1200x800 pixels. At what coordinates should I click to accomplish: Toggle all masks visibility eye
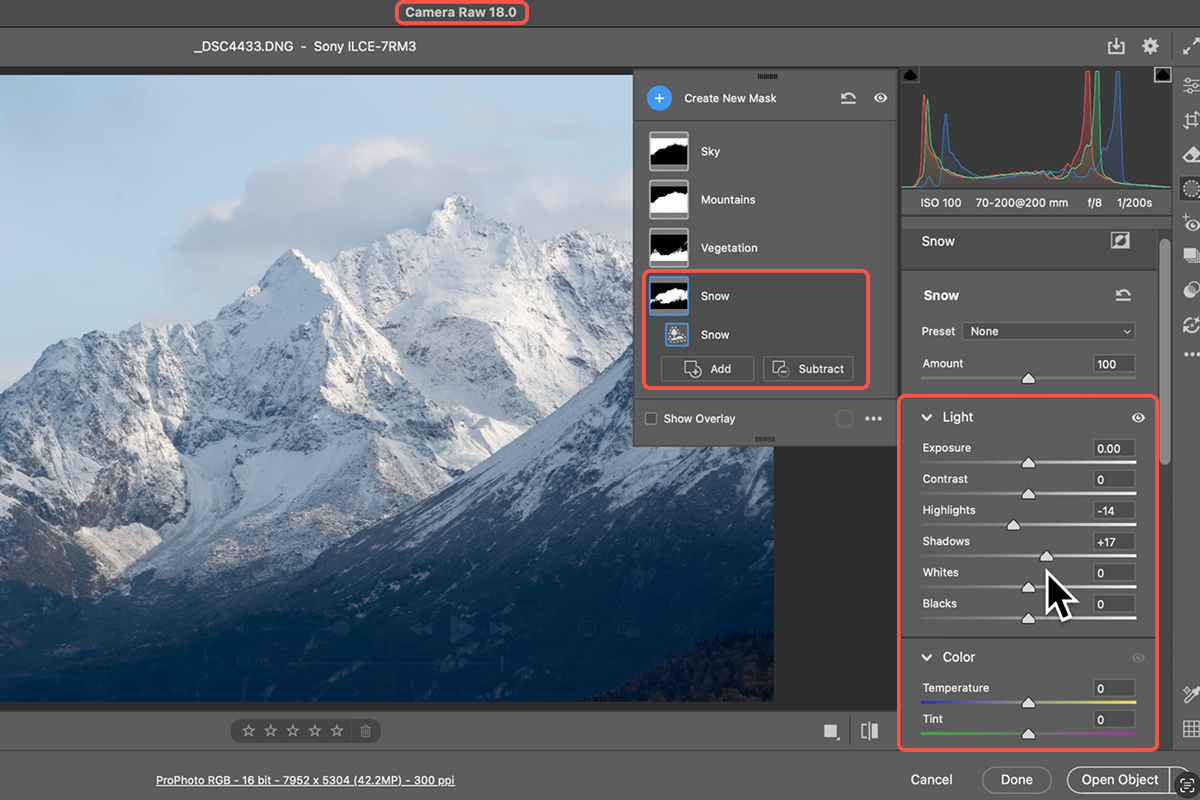pyautogui.click(x=880, y=98)
